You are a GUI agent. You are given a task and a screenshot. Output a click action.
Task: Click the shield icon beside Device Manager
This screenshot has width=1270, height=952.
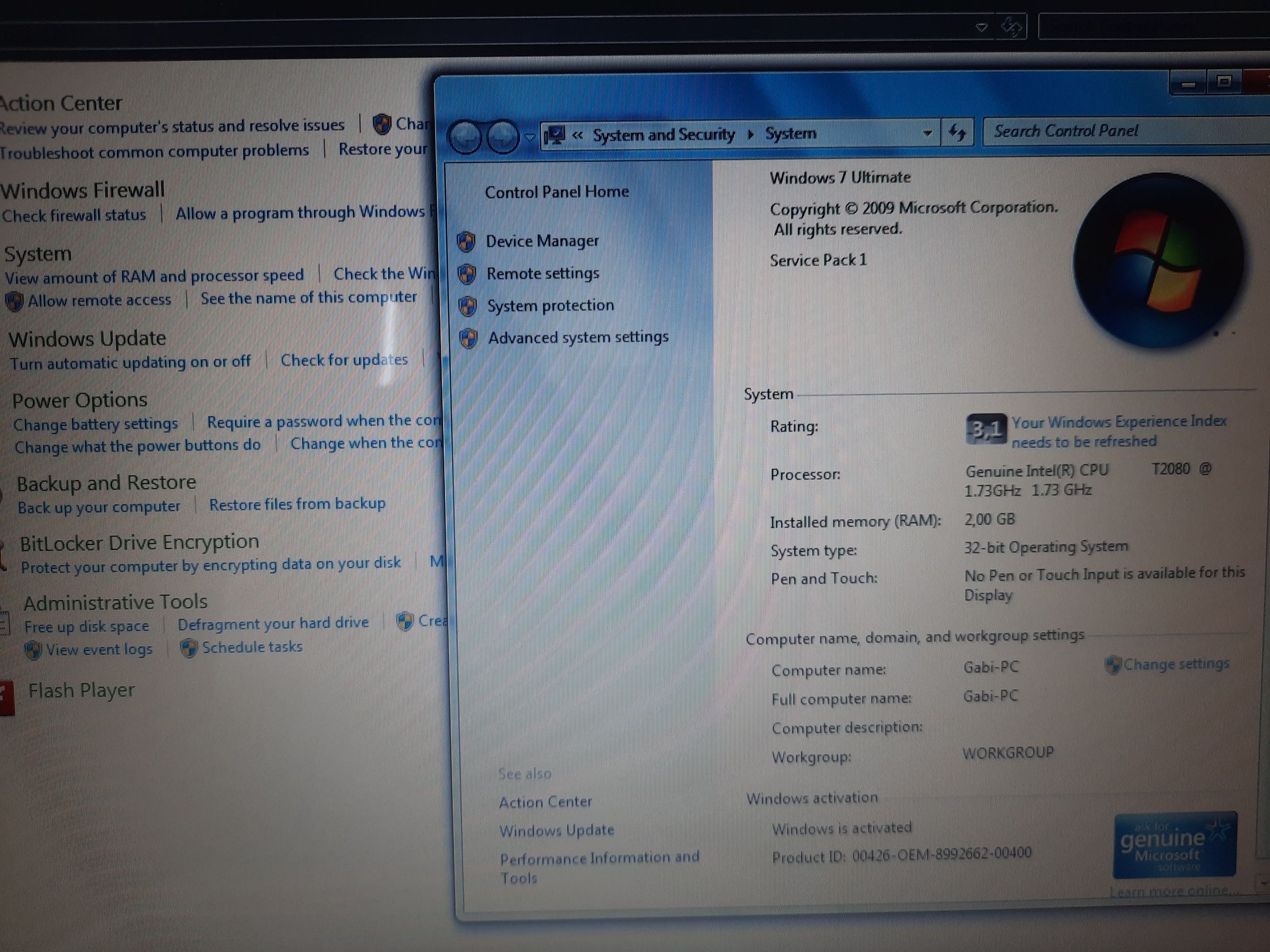point(467,242)
